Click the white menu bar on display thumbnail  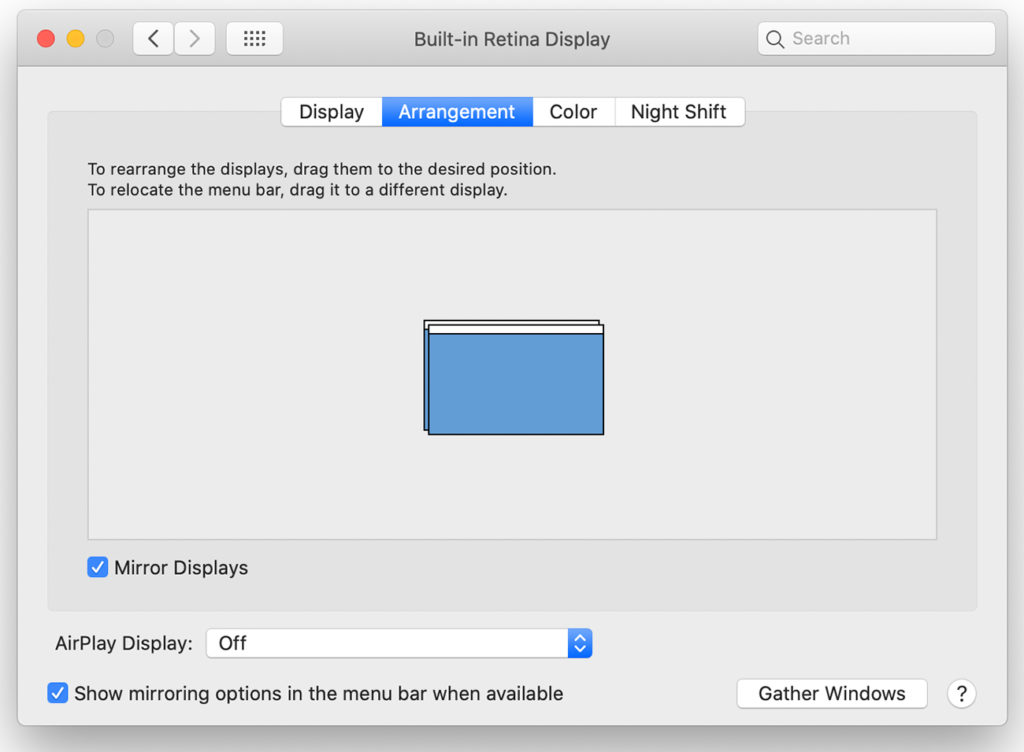[516, 330]
